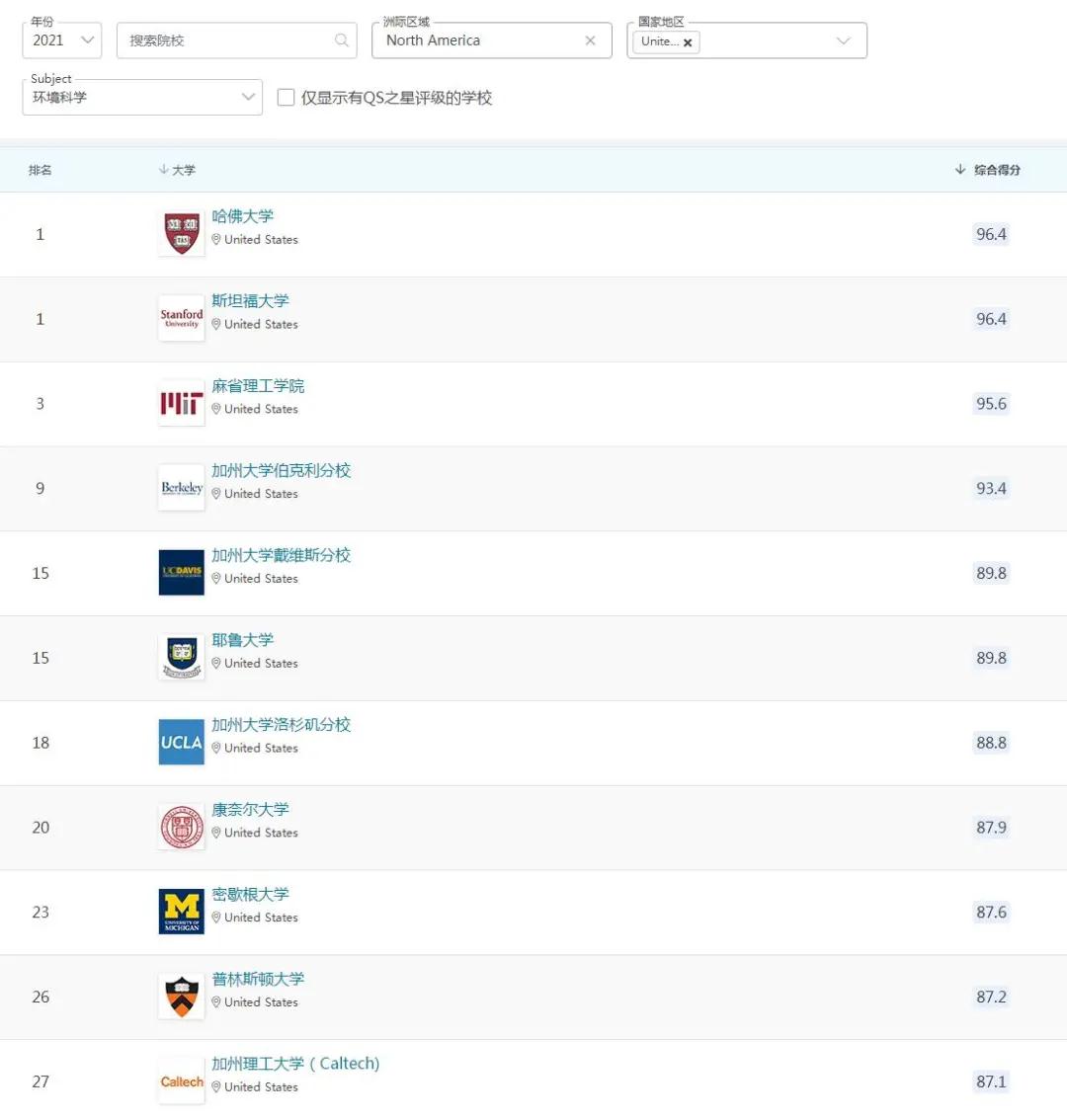The height and width of the screenshot is (1120, 1067).
Task: Click the UC Davis logo
Action: [182, 572]
